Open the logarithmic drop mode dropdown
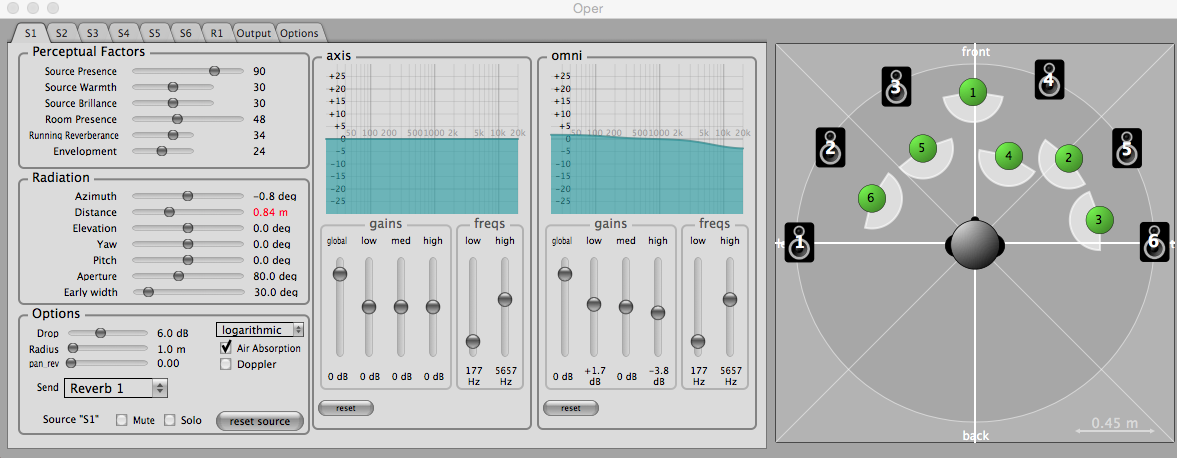1177x458 pixels. [260, 330]
